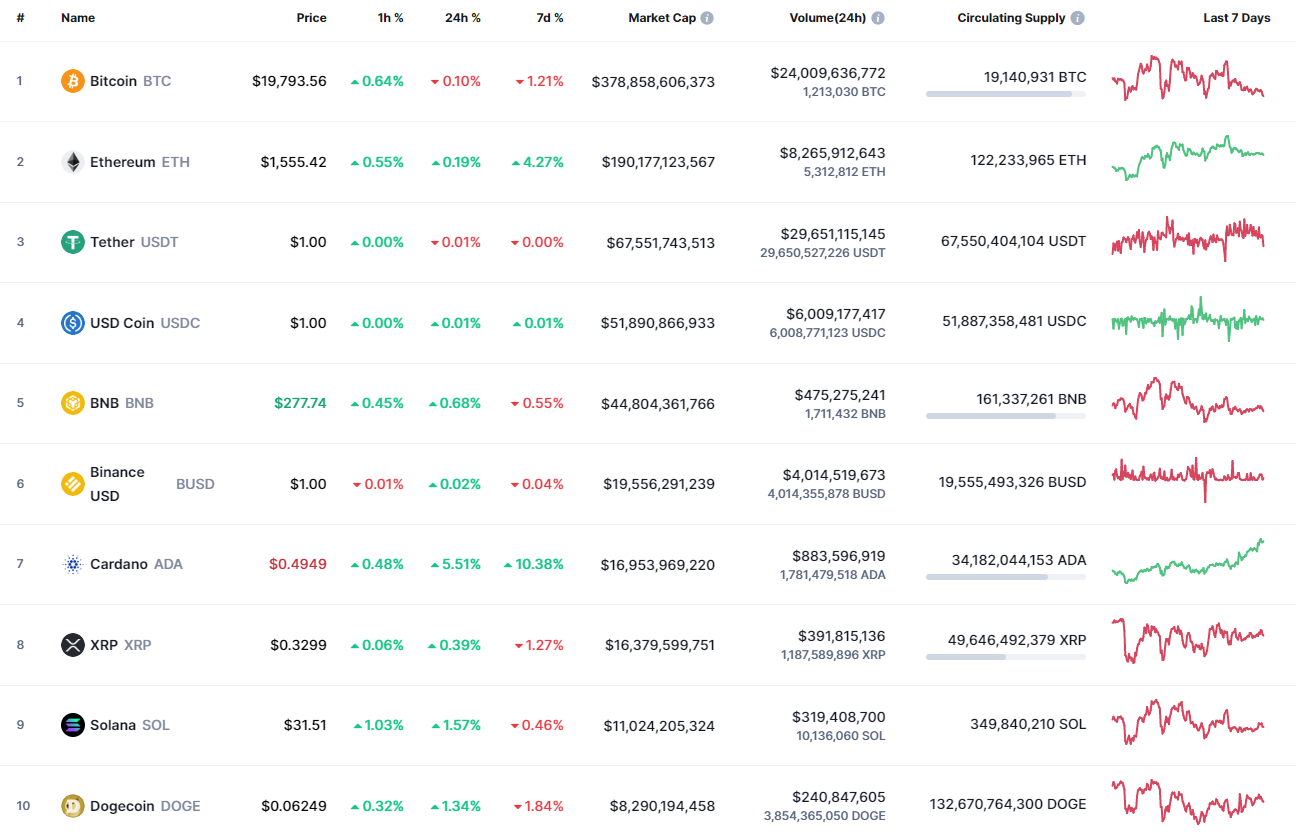Click the USD Coin logo icon
Screen dimensions: 1296x838
coord(71,322)
